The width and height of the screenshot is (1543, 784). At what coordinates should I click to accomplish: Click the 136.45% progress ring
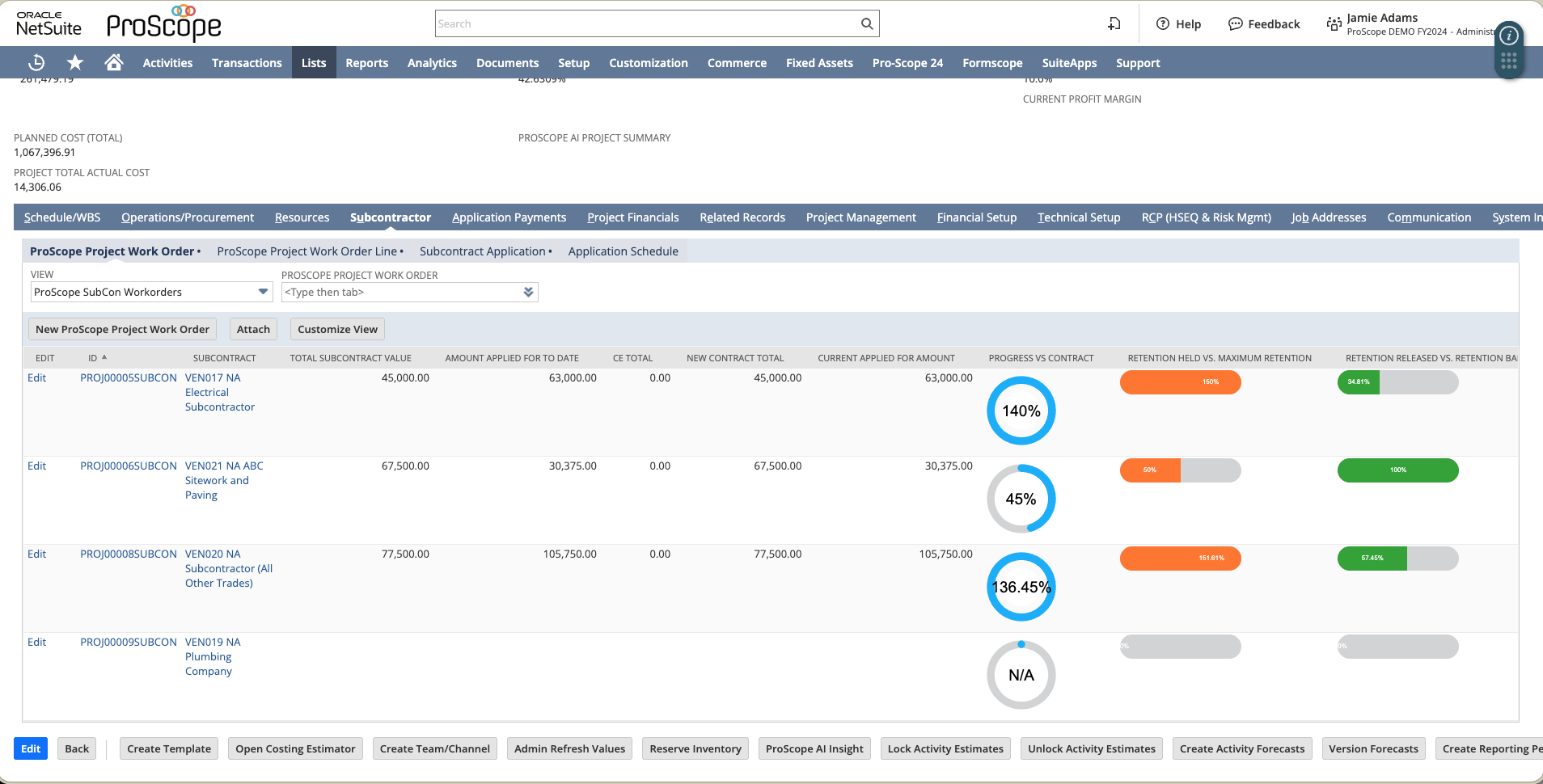pyautogui.click(x=1021, y=587)
